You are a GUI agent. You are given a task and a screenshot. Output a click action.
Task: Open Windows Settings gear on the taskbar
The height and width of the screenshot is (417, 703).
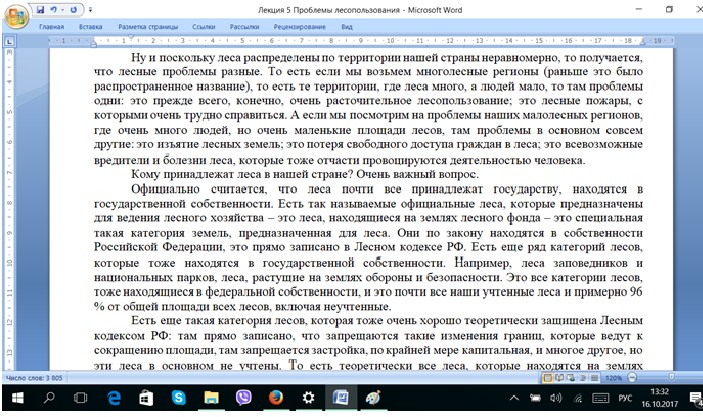(x=308, y=398)
